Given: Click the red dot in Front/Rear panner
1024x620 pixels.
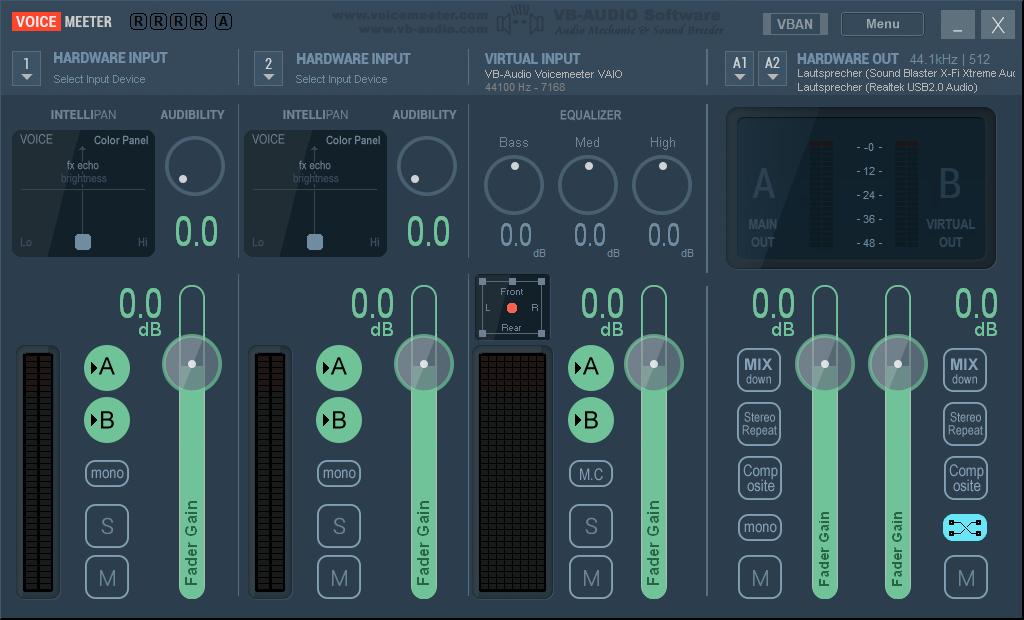Looking at the screenshot, I should pos(512,308).
